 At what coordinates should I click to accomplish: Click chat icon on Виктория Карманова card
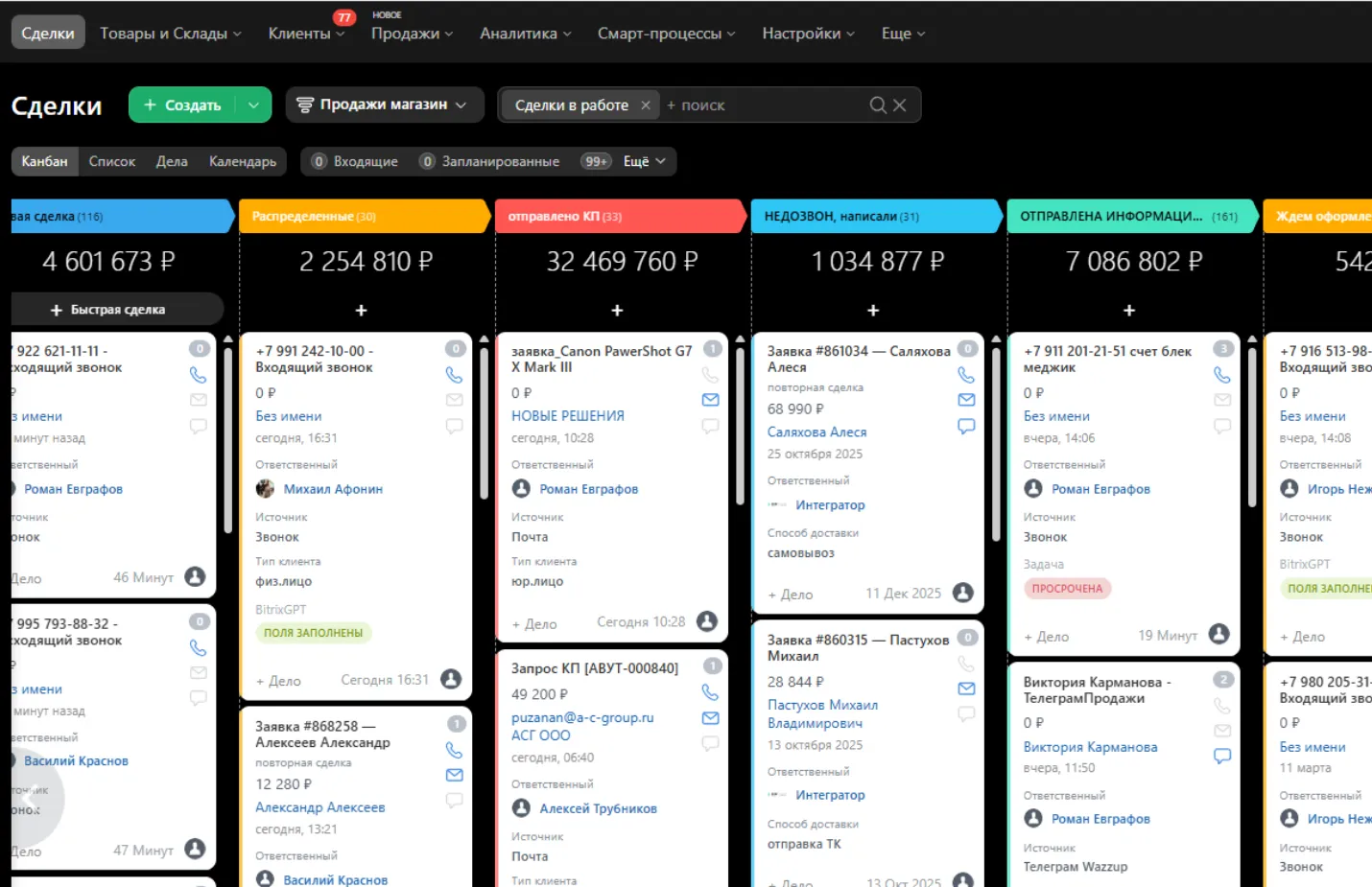point(1222,756)
